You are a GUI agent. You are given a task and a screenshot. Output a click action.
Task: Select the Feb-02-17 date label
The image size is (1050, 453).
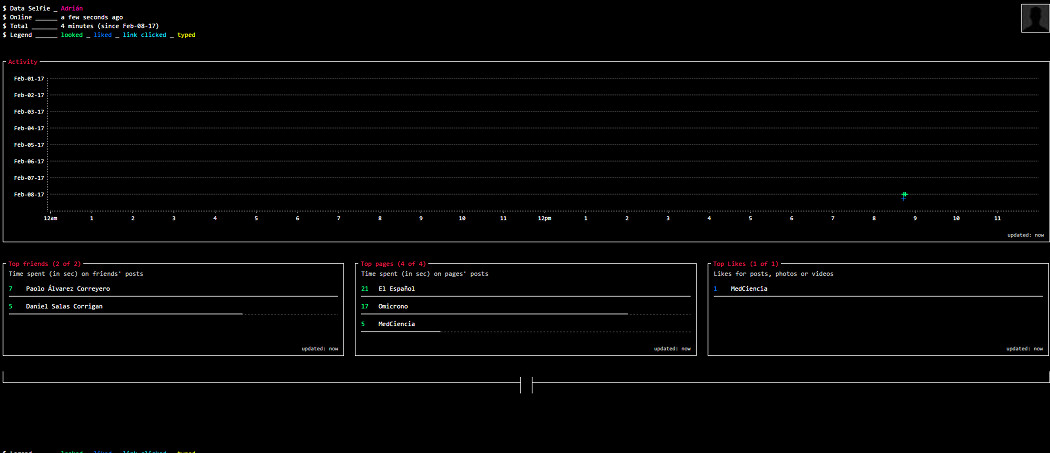coord(29,95)
